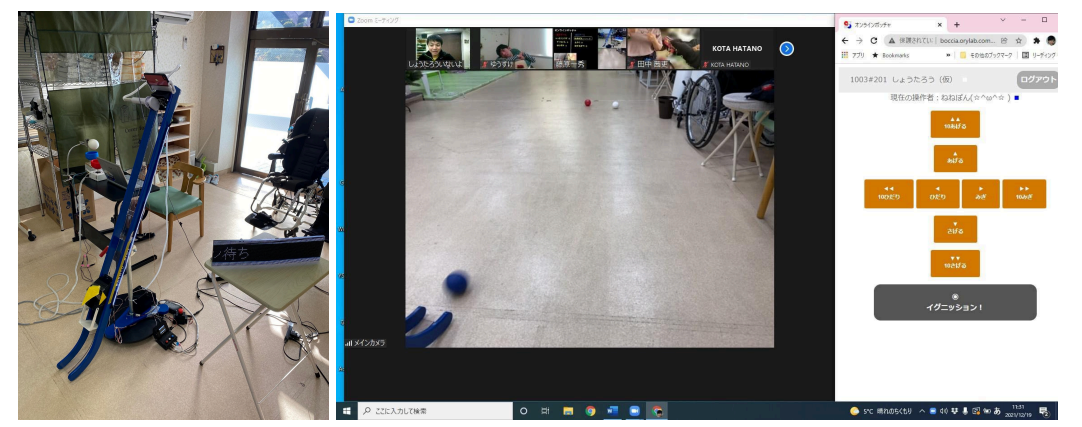Show more Zoom participants with the arrow
The height and width of the screenshot is (427, 1082).
coord(787,48)
